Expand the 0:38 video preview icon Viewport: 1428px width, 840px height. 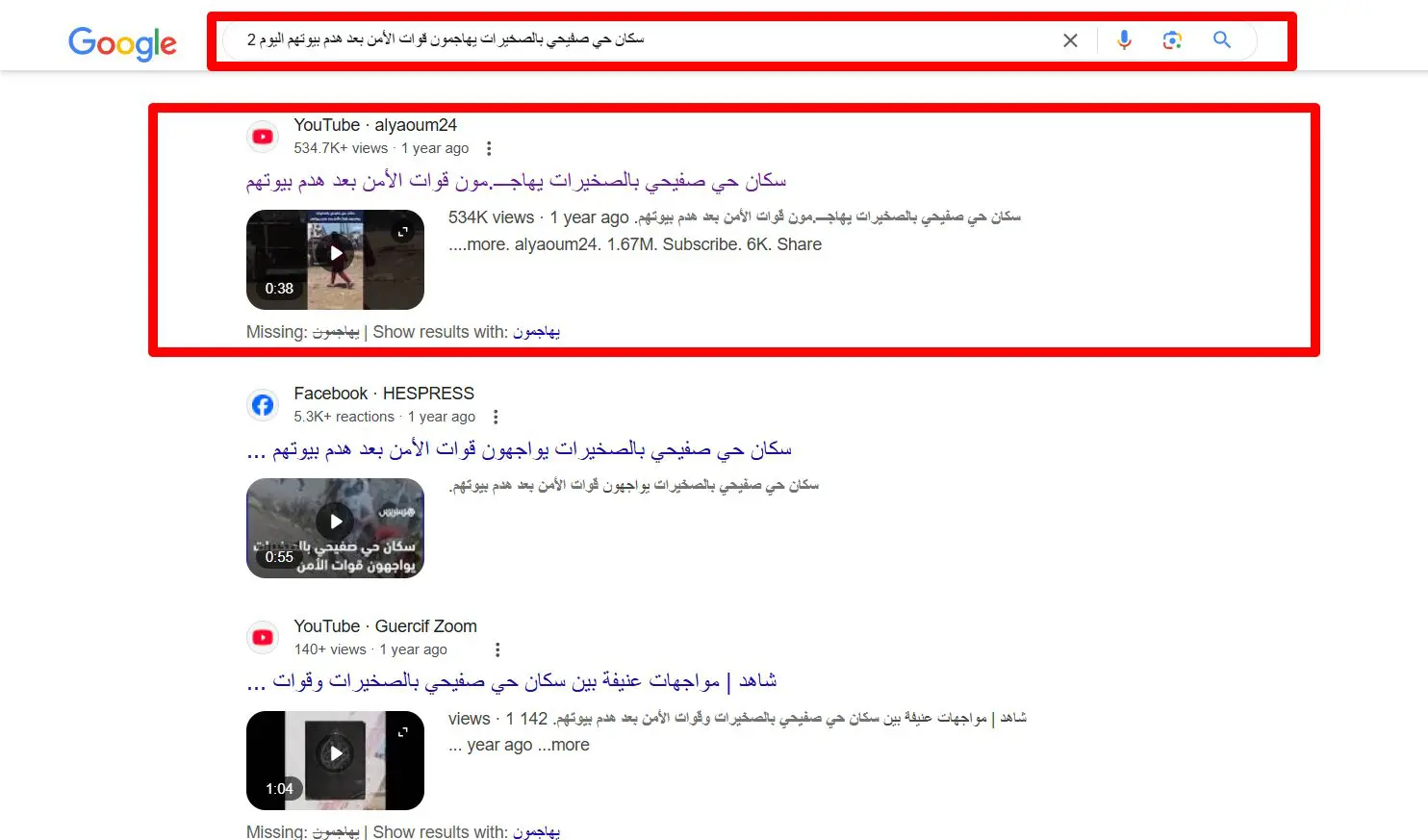(x=403, y=231)
